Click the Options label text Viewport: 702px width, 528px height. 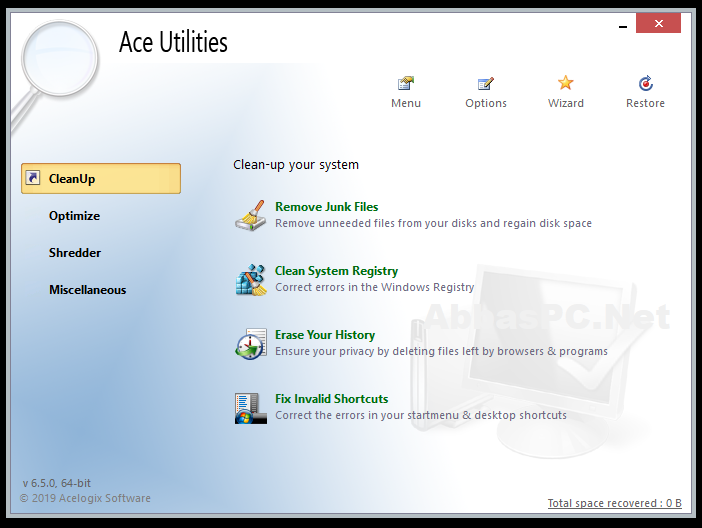point(486,103)
